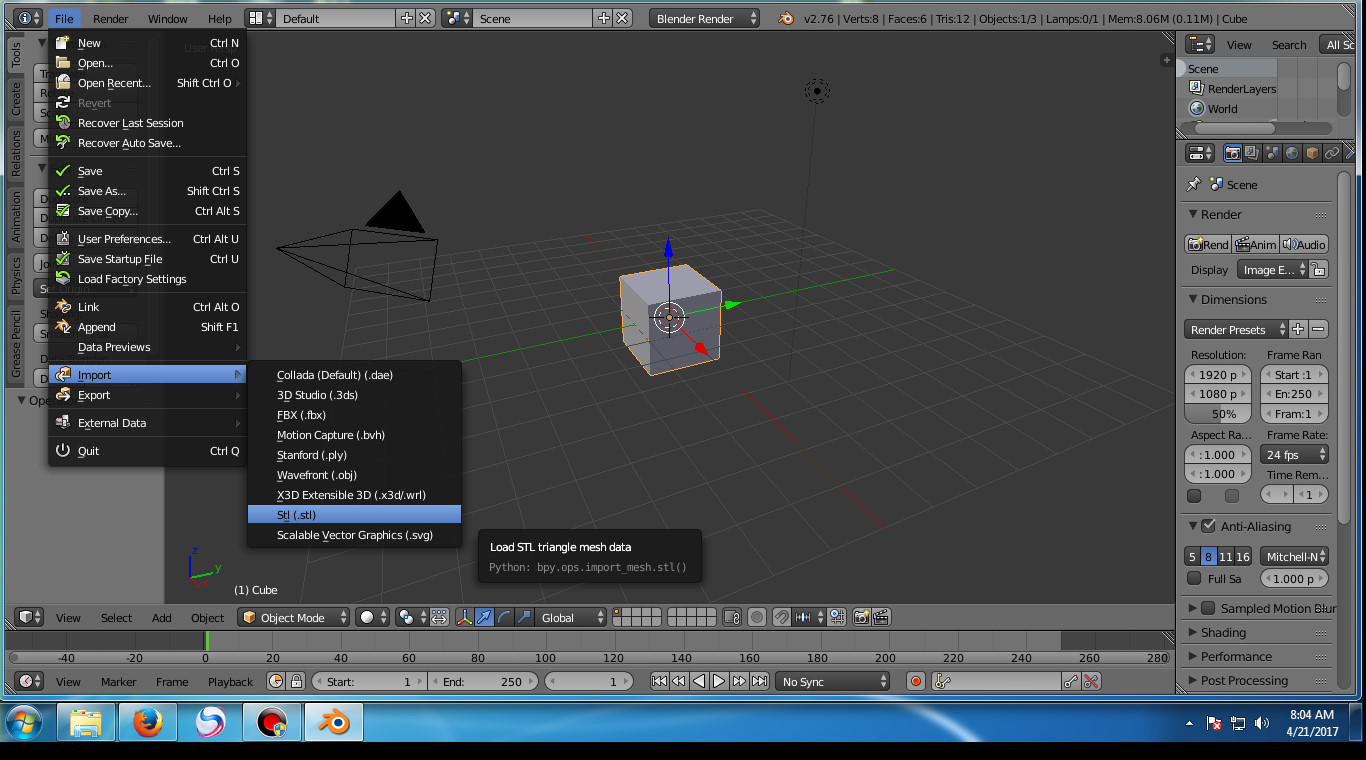This screenshot has height=760, width=1366.
Task: Open the Object Mode dropdown
Action: [294, 617]
